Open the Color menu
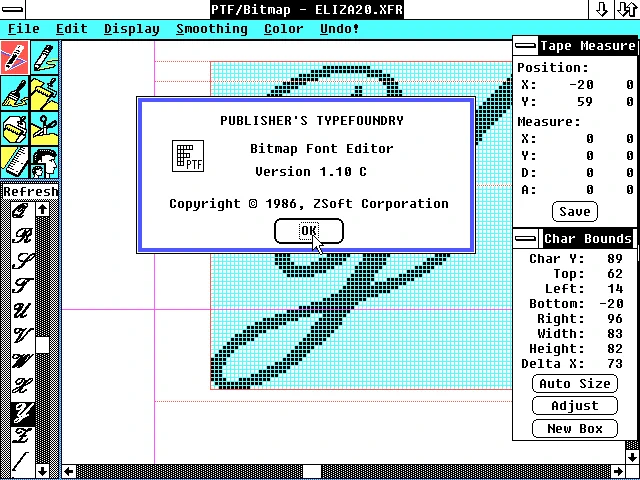Viewport: 640px width, 480px height. pos(284,29)
